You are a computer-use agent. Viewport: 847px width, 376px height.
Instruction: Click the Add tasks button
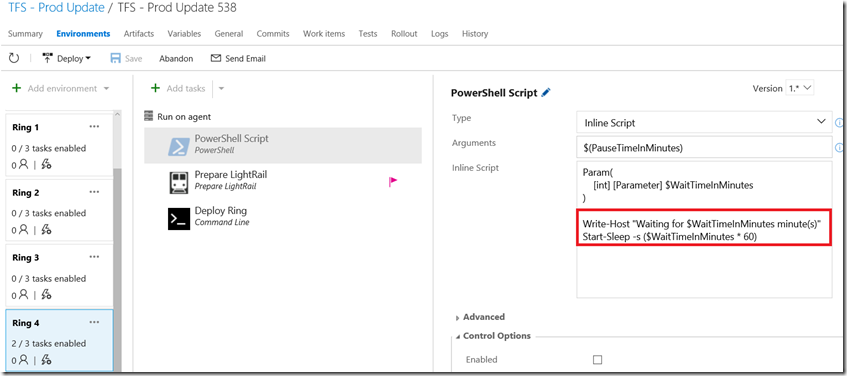(x=178, y=88)
